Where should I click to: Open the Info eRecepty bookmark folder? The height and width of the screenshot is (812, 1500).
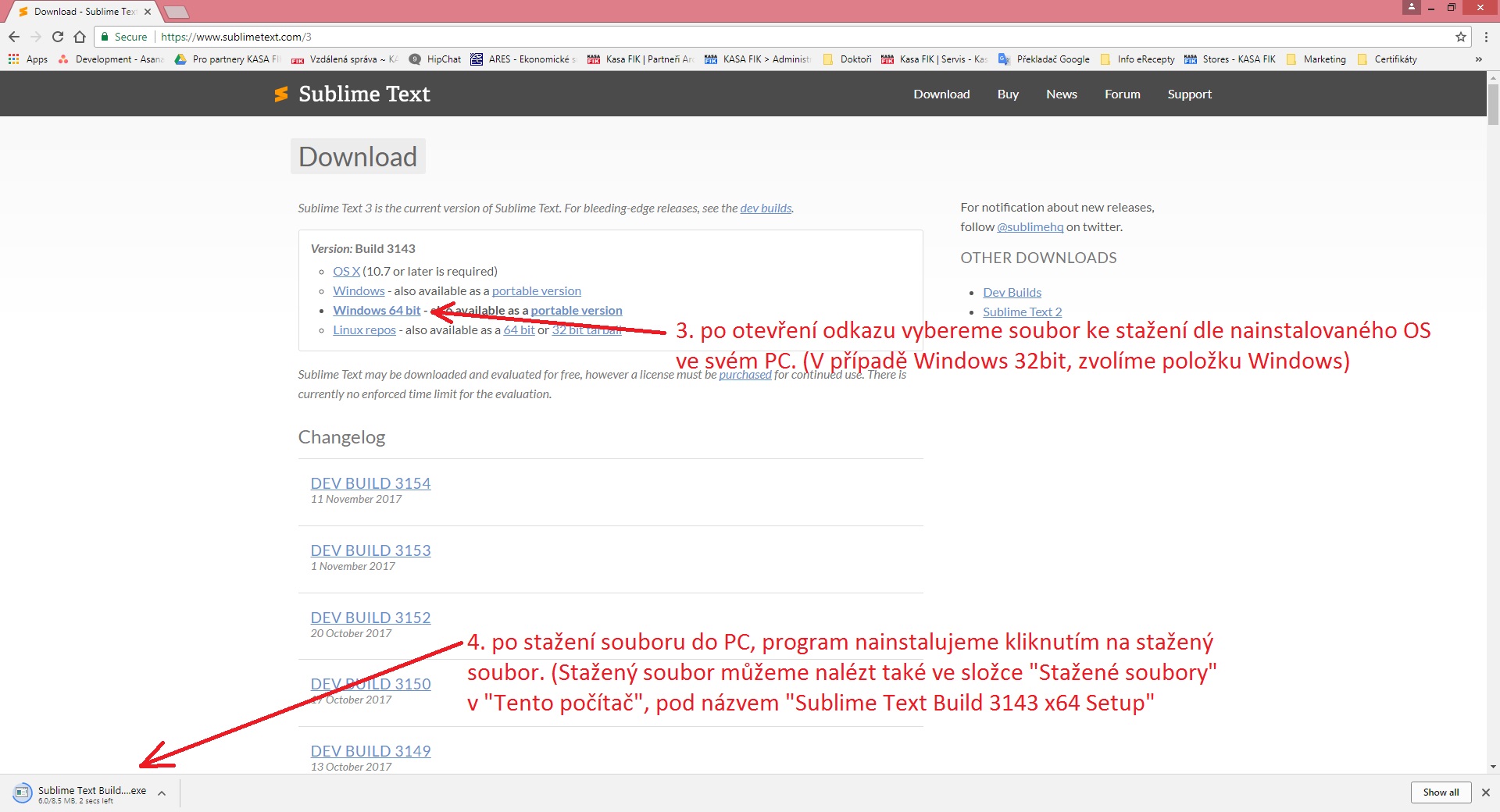point(1137,59)
